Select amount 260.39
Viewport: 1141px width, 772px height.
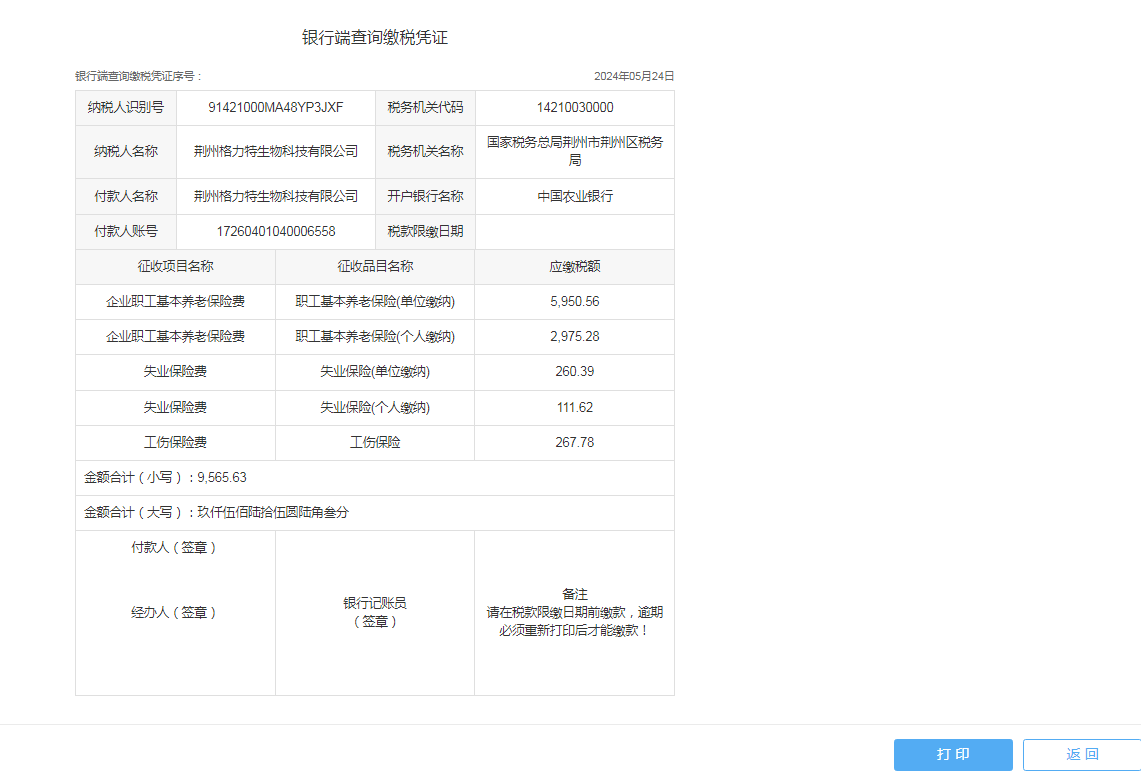(x=575, y=372)
